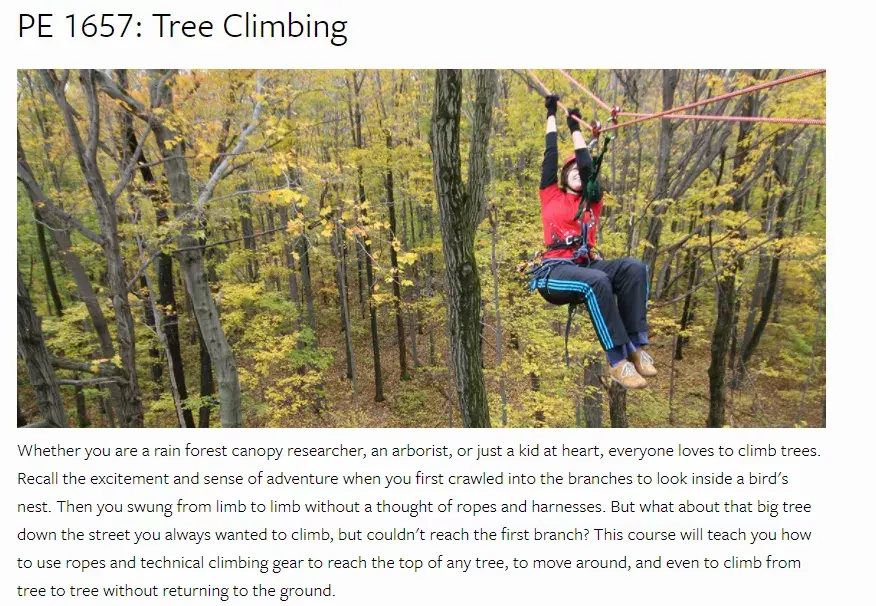
Task: Click the "PE 1657: Tree Climbing" heading
Action: click(182, 27)
